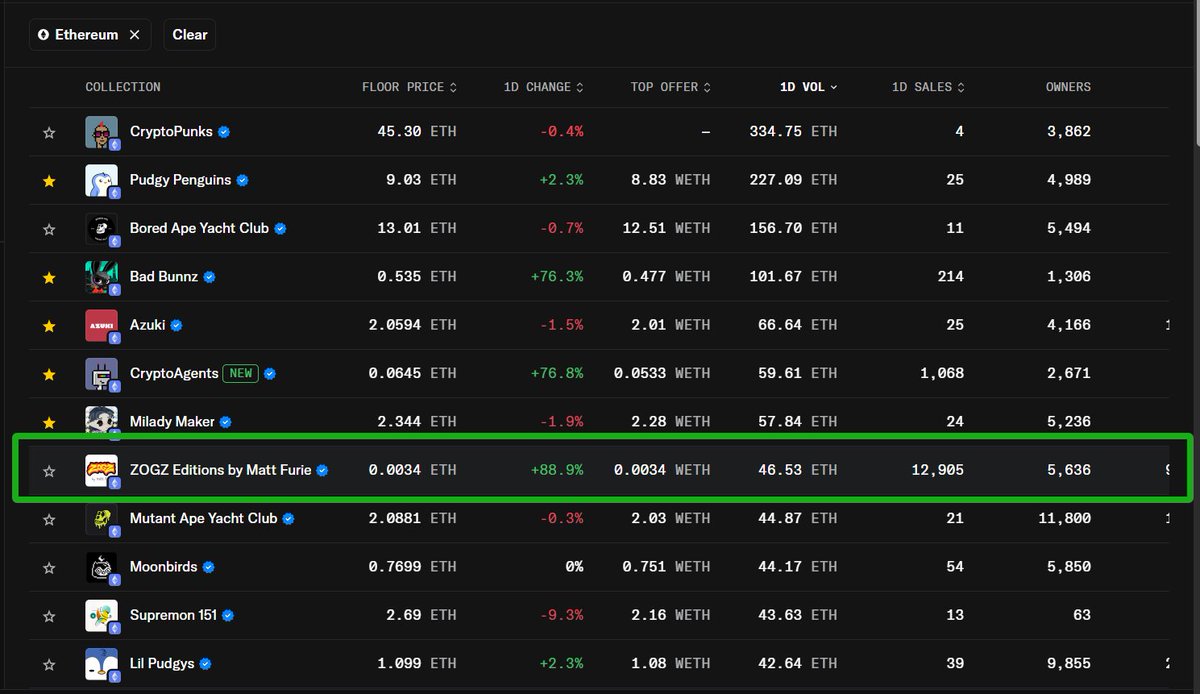The width and height of the screenshot is (1200, 694).
Task: Click verified badge next to Moonbirds
Action: pos(208,567)
